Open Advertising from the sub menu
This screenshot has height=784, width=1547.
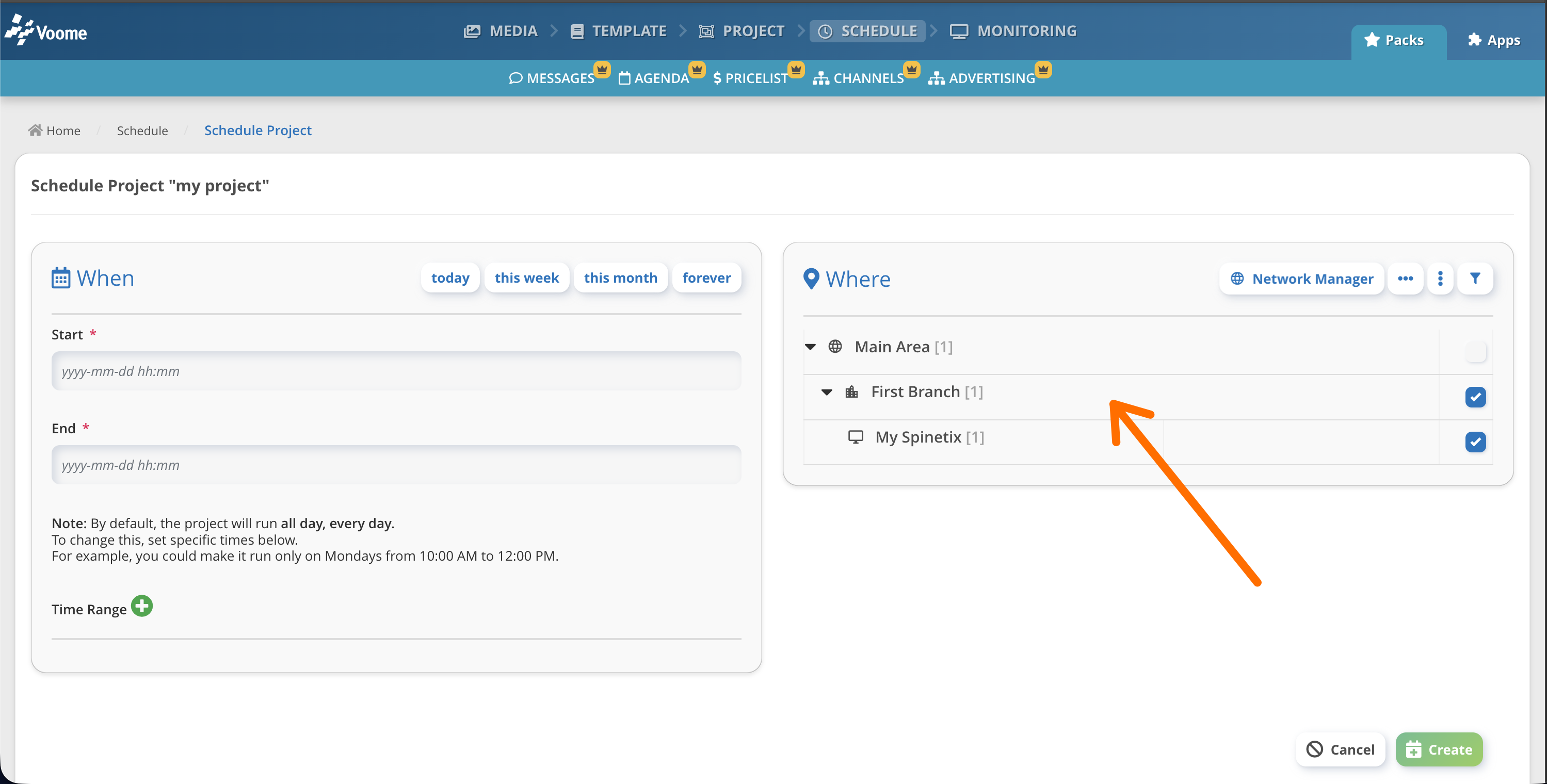[x=982, y=78]
